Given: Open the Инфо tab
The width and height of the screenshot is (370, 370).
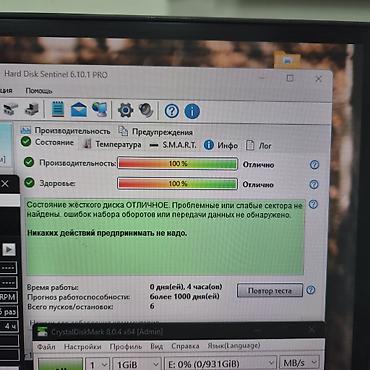Looking at the screenshot, I should (221, 145).
